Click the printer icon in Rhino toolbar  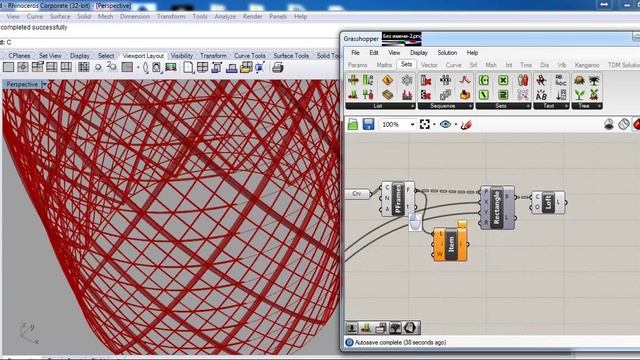click(x=278, y=67)
